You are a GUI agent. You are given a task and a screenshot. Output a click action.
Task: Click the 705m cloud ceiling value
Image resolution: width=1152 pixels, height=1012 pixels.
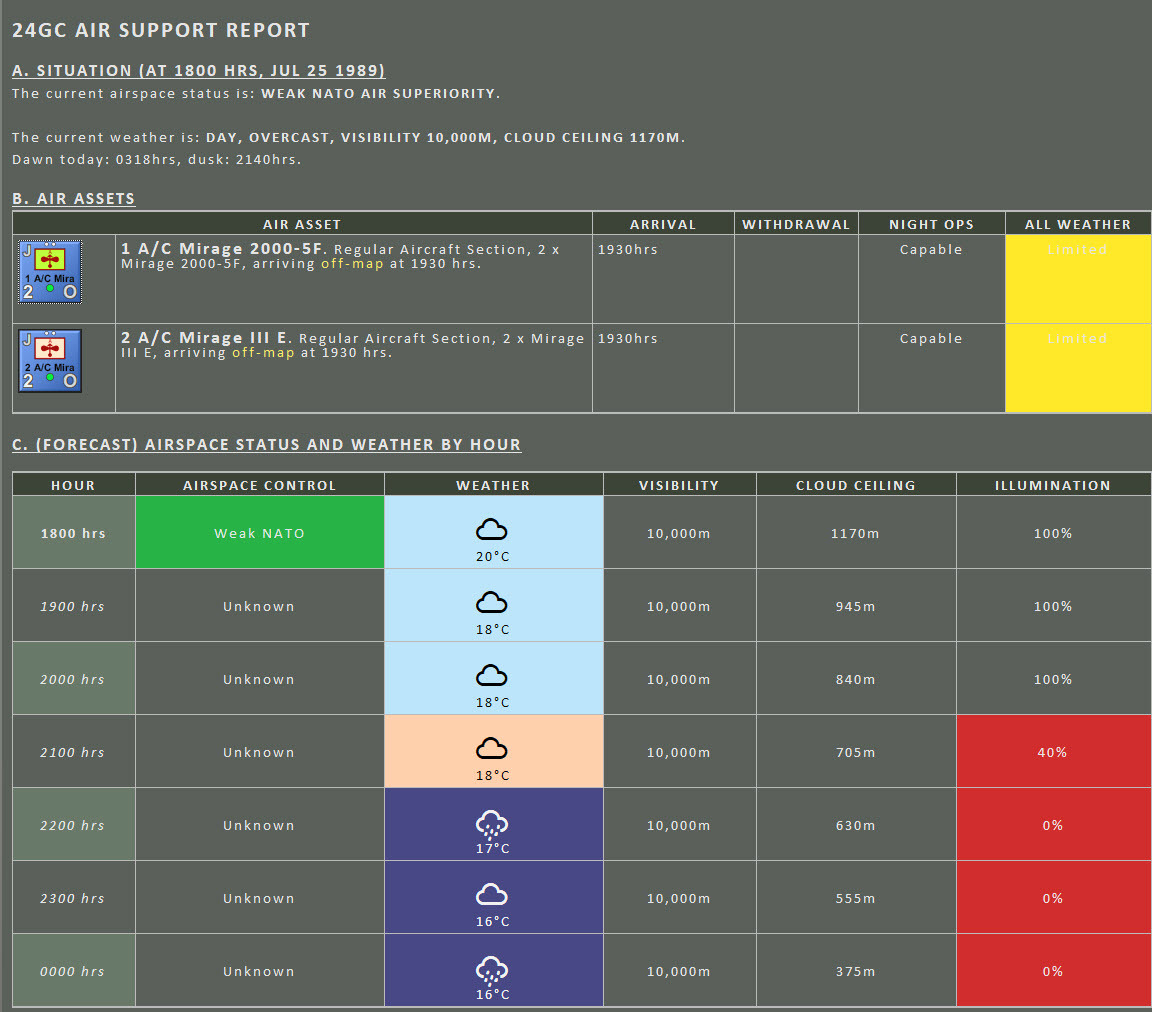tap(855, 753)
